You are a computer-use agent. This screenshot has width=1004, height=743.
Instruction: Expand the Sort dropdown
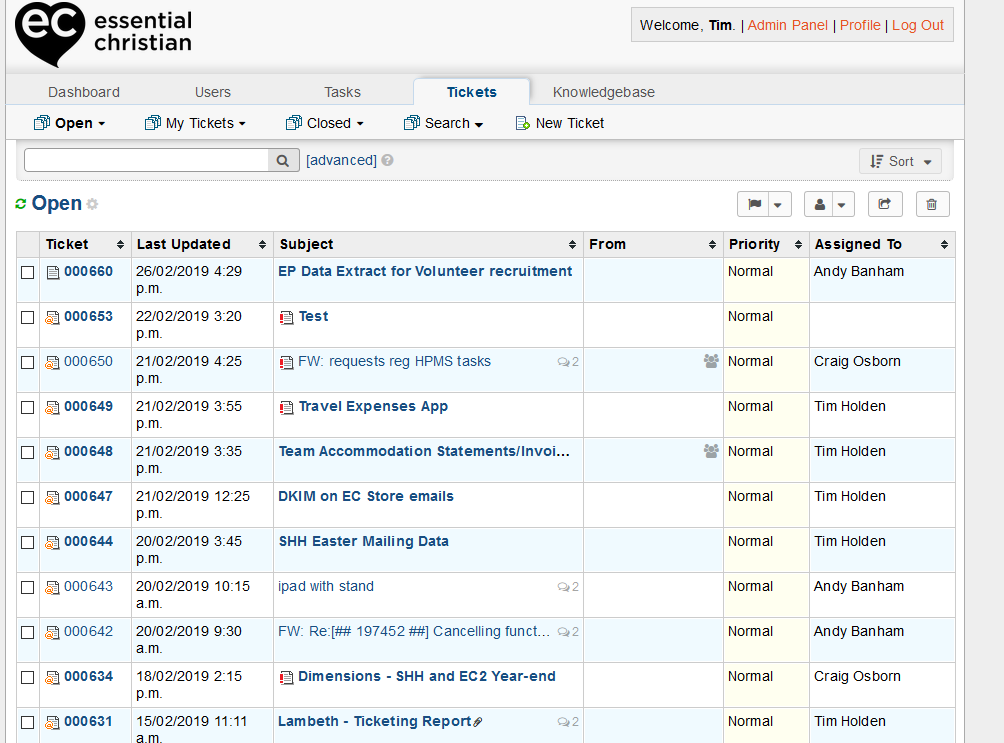point(900,161)
